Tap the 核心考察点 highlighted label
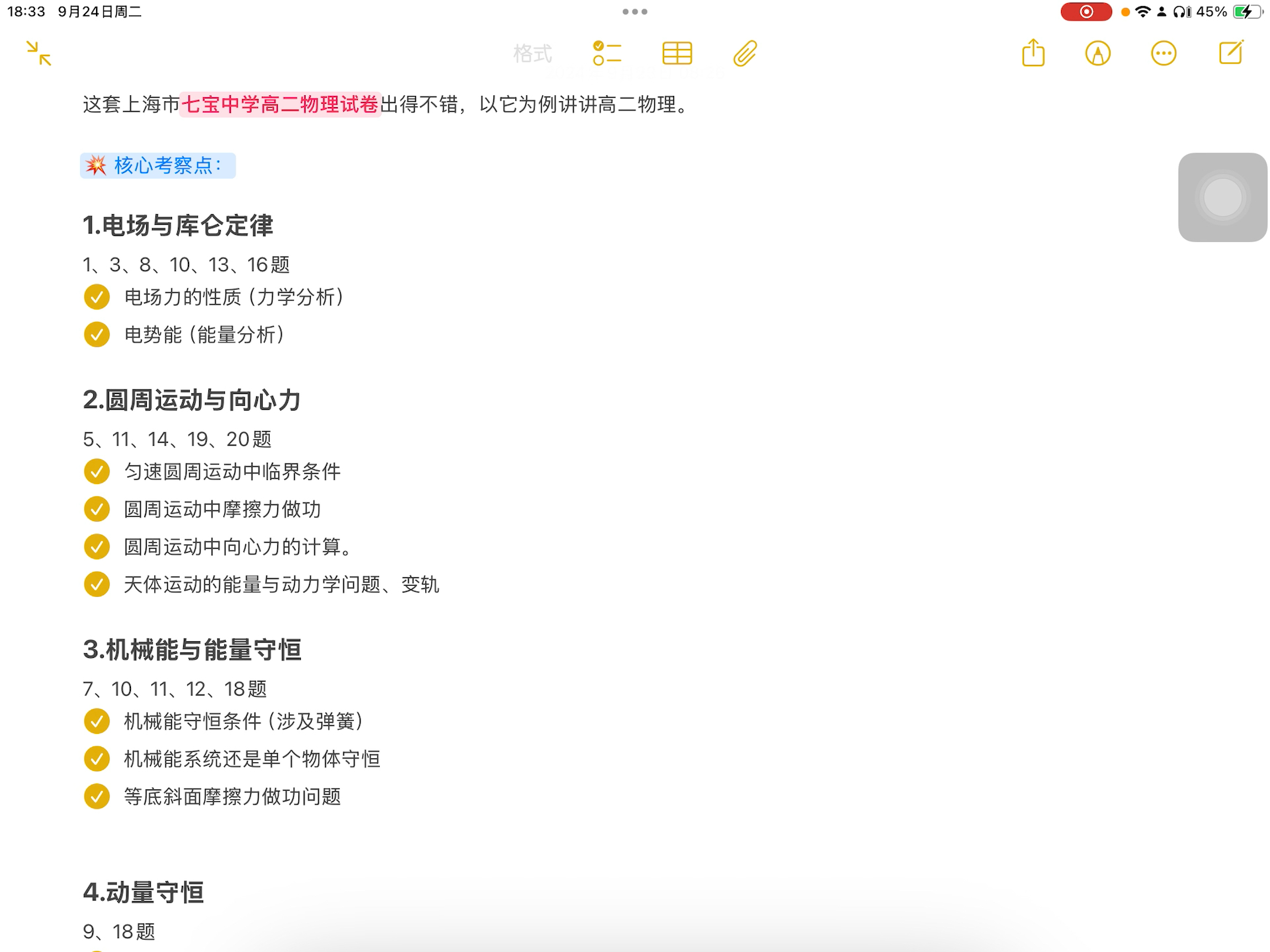The height and width of the screenshot is (952, 1270). coord(158,165)
